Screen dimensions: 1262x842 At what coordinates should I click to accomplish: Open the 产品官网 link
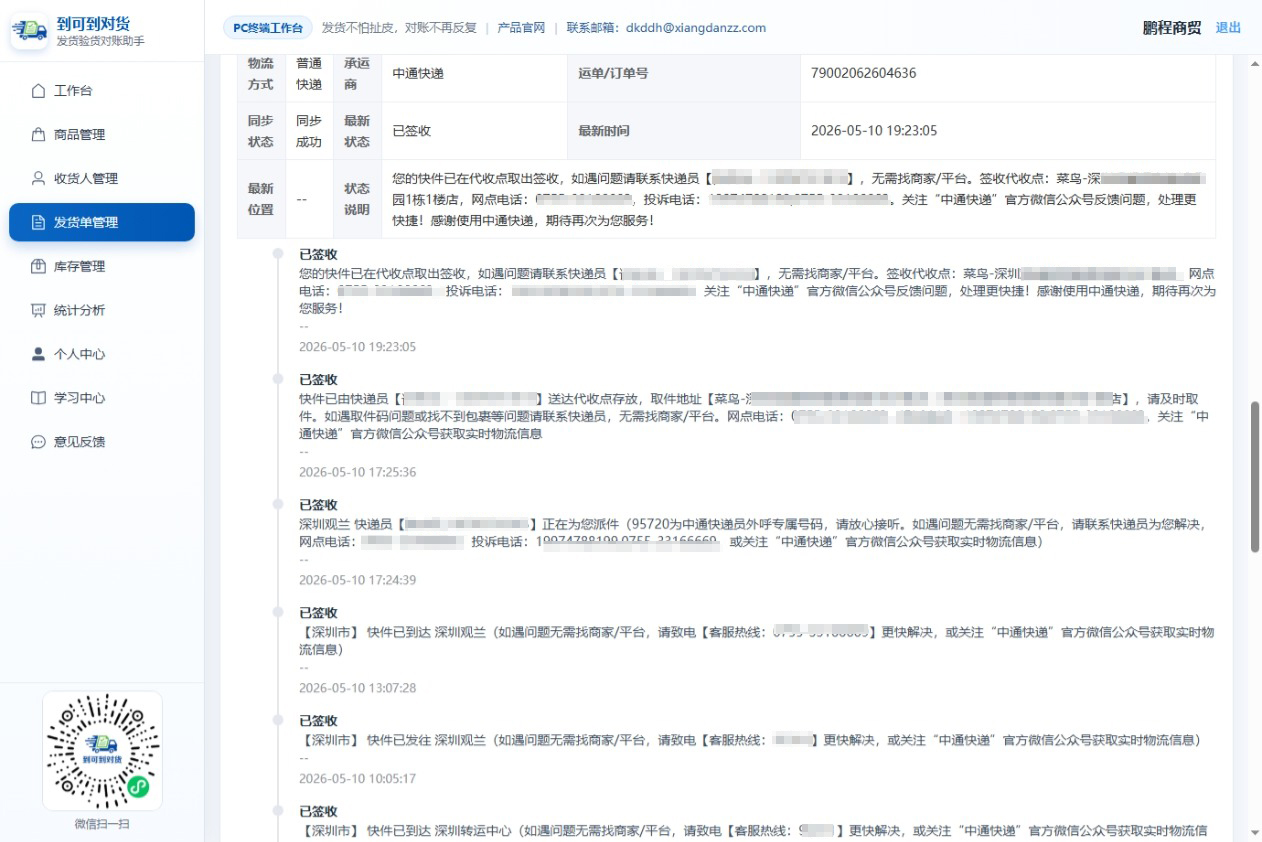click(521, 28)
